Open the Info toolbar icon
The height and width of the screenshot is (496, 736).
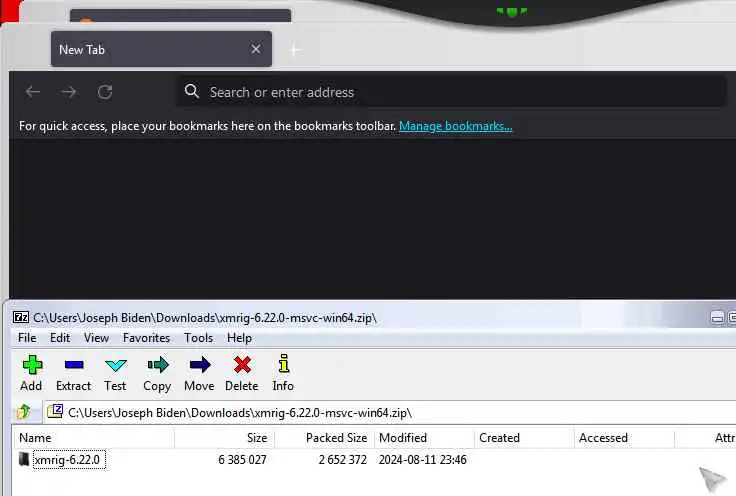(x=283, y=373)
